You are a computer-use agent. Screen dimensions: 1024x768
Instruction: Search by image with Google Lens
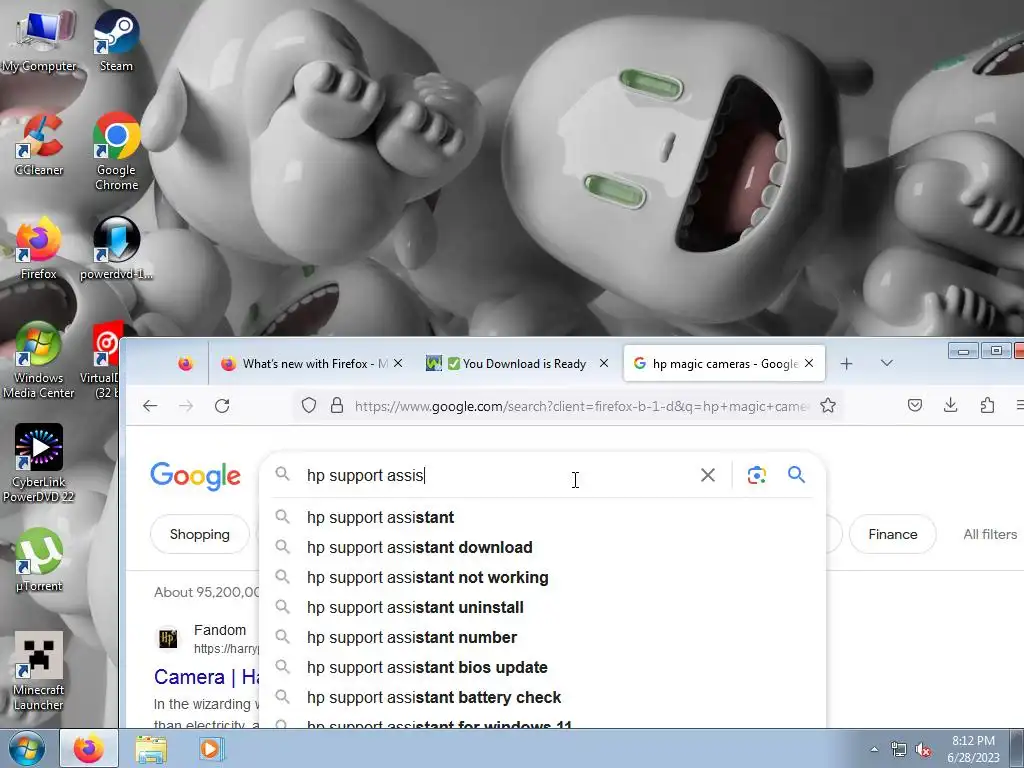756,475
